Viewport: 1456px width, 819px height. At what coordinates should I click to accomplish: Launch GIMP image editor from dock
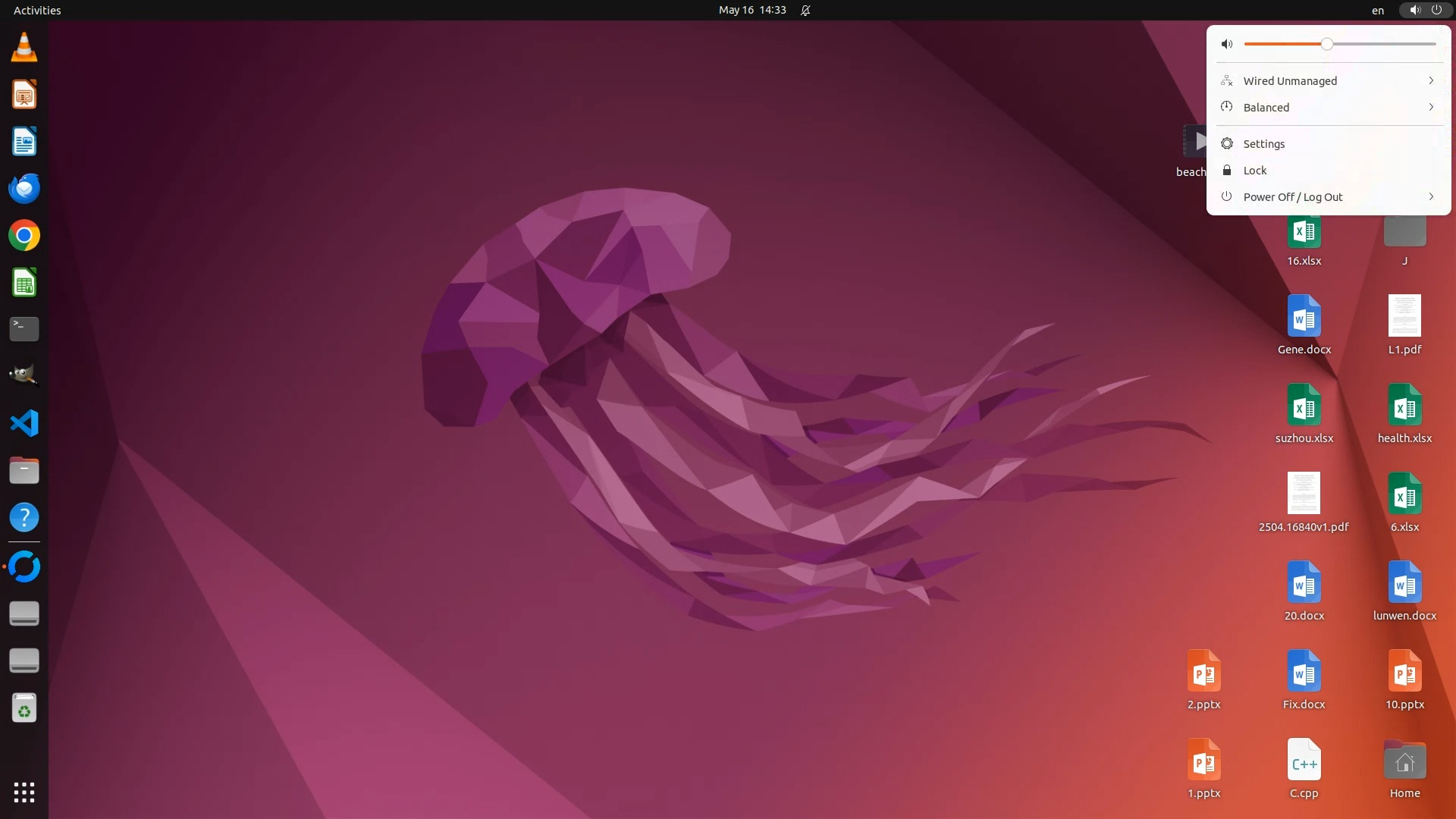point(24,376)
